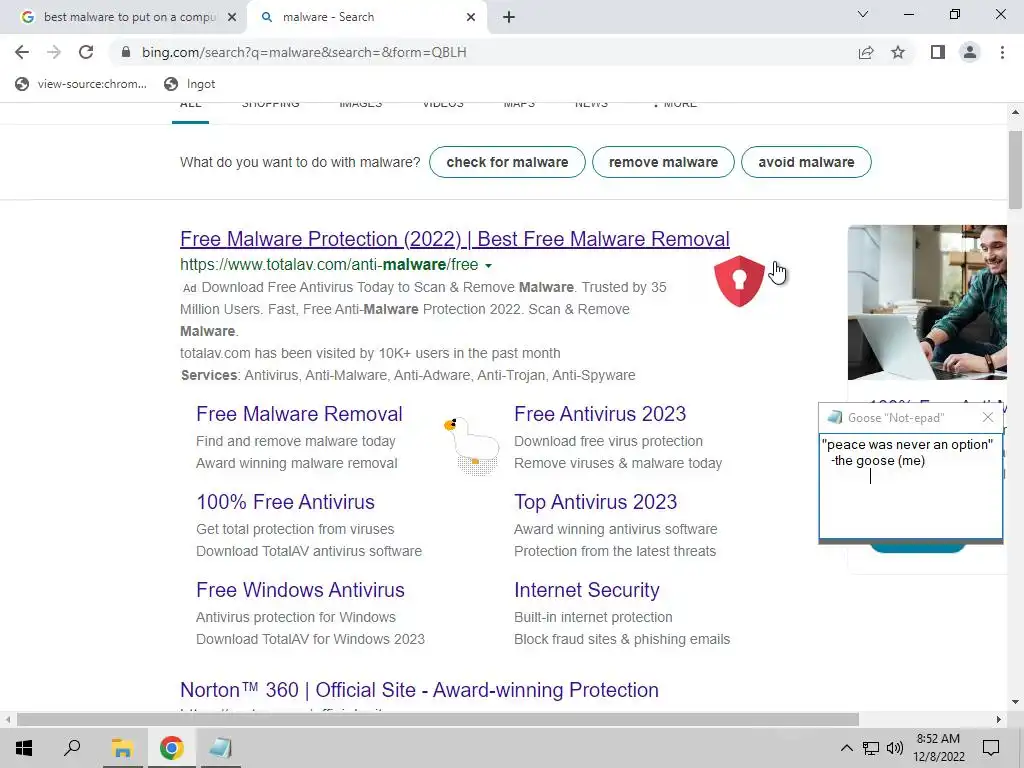Click 'check for malware' suggestion pill
The image size is (1024, 768).
(507, 162)
